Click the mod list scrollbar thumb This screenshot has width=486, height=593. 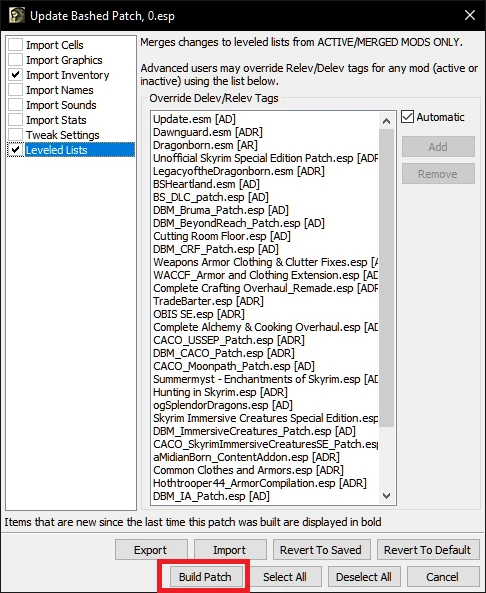pos(386,278)
